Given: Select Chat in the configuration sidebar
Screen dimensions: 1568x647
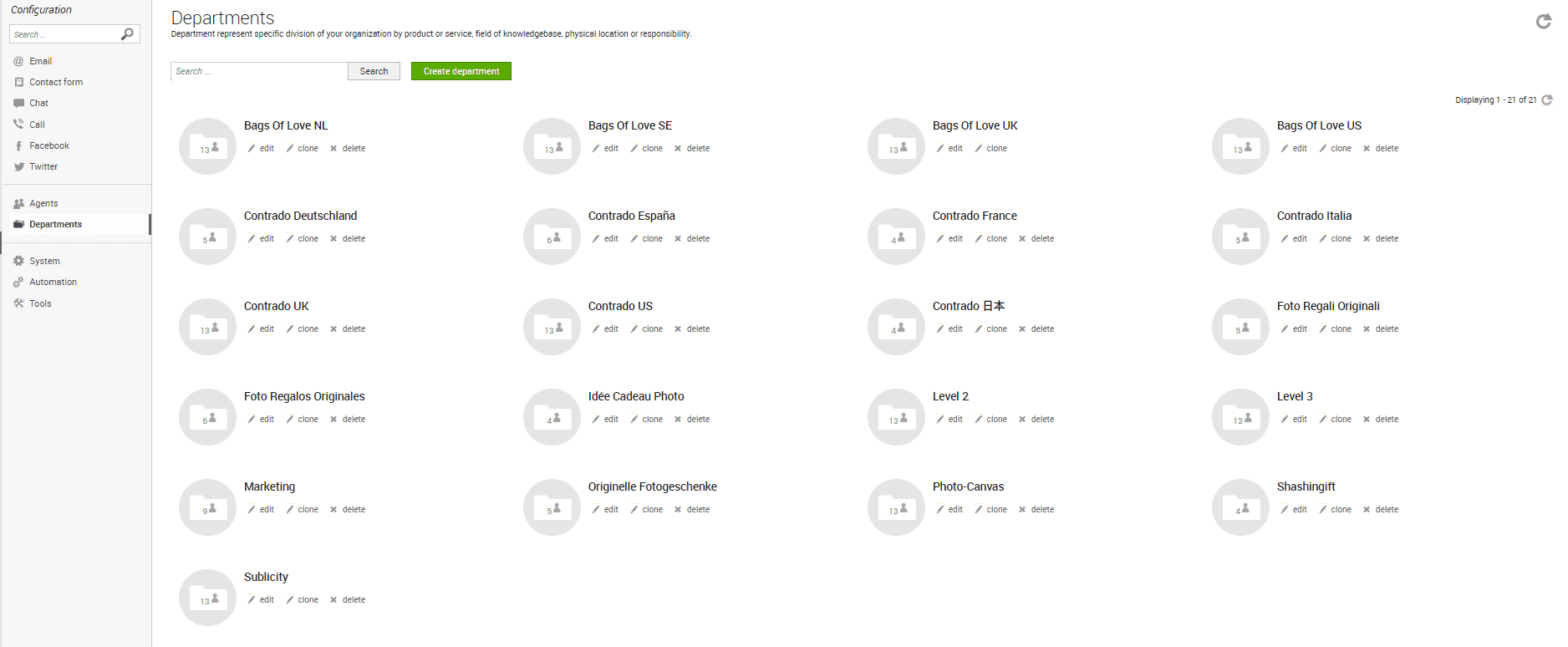Looking at the screenshot, I should coord(38,103).
